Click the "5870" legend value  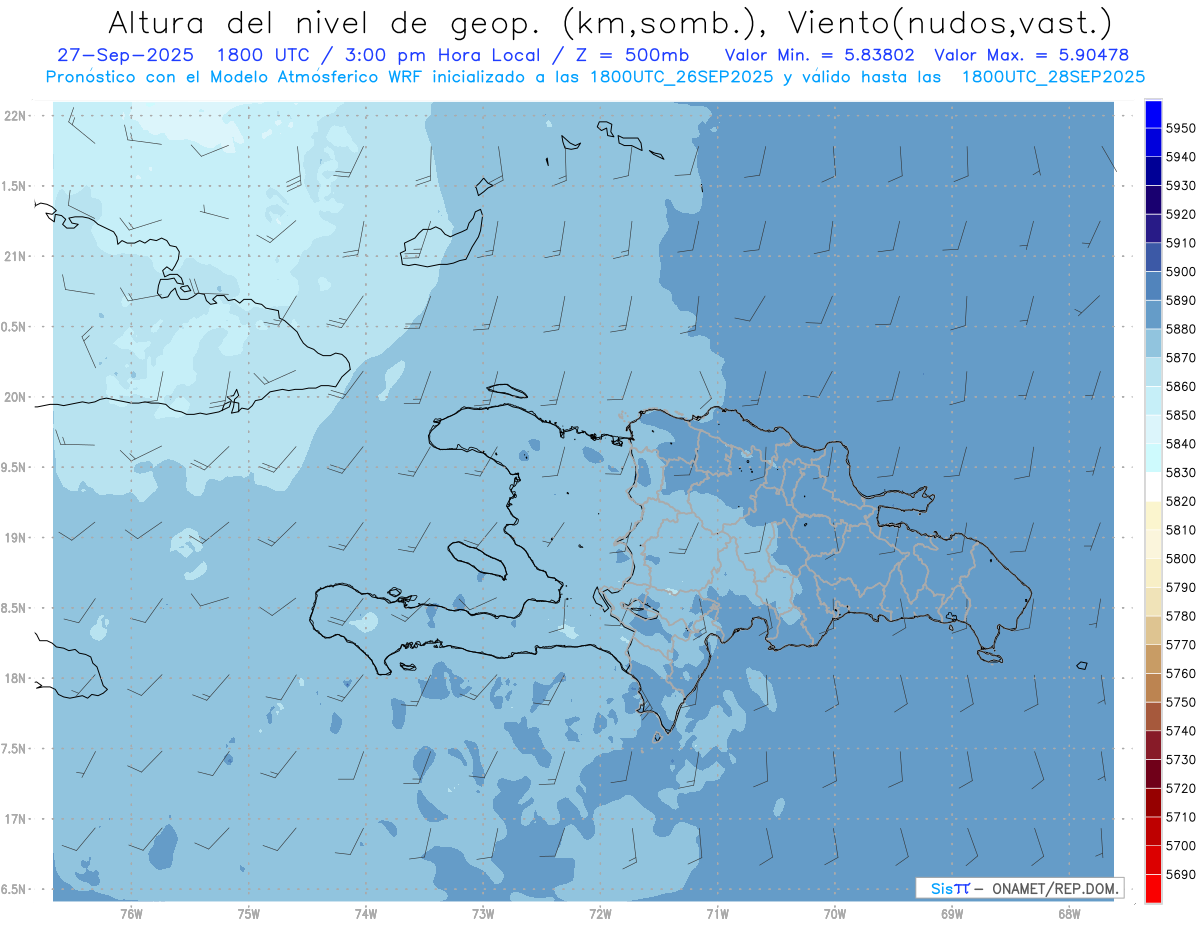pos(1181,358)
